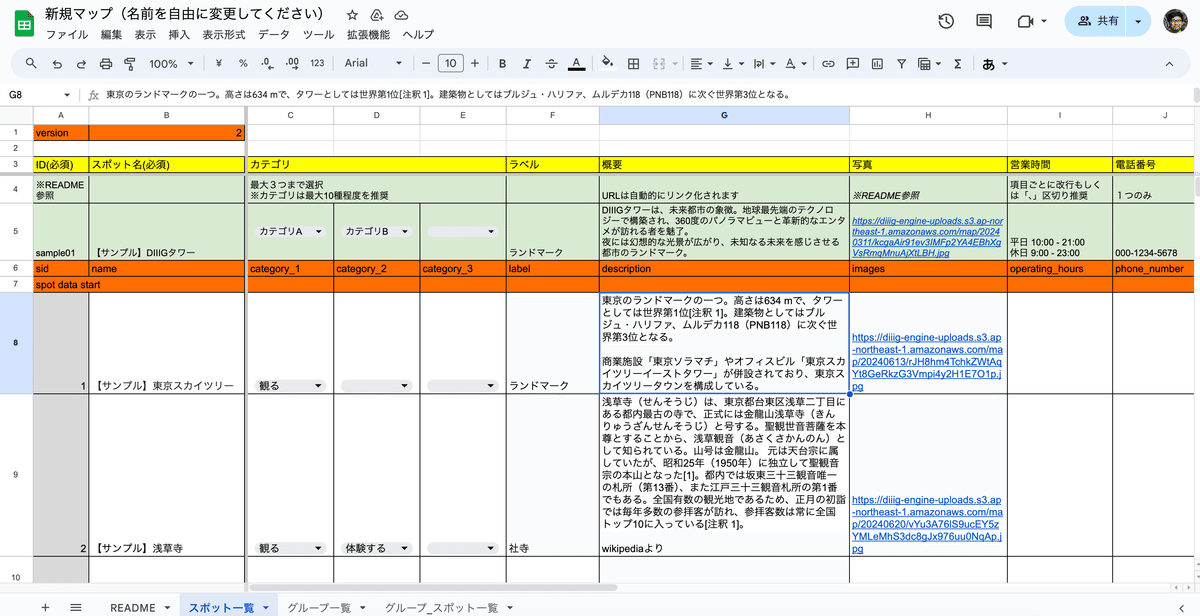Activate the paint format tool
This screenshot has height=616, width=1200.
pyautogui.click(x=130, y=63)
